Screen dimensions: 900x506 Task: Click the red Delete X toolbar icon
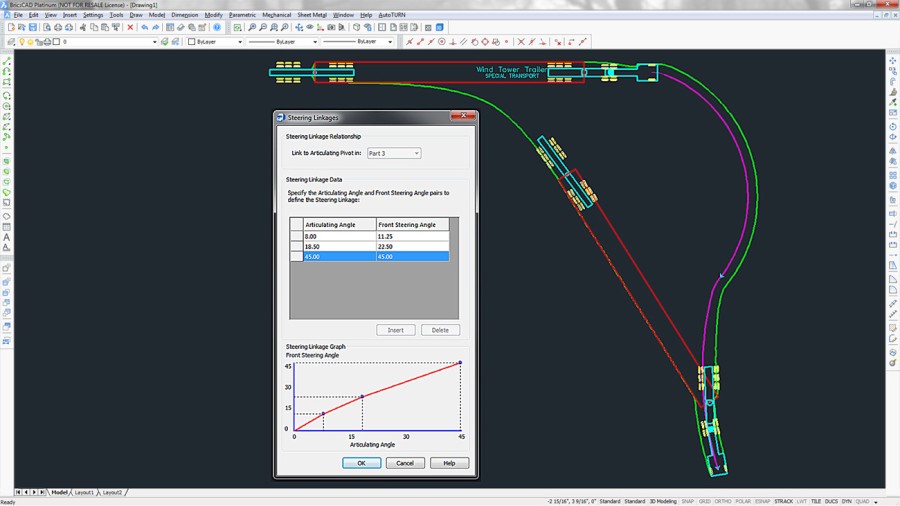130,28
